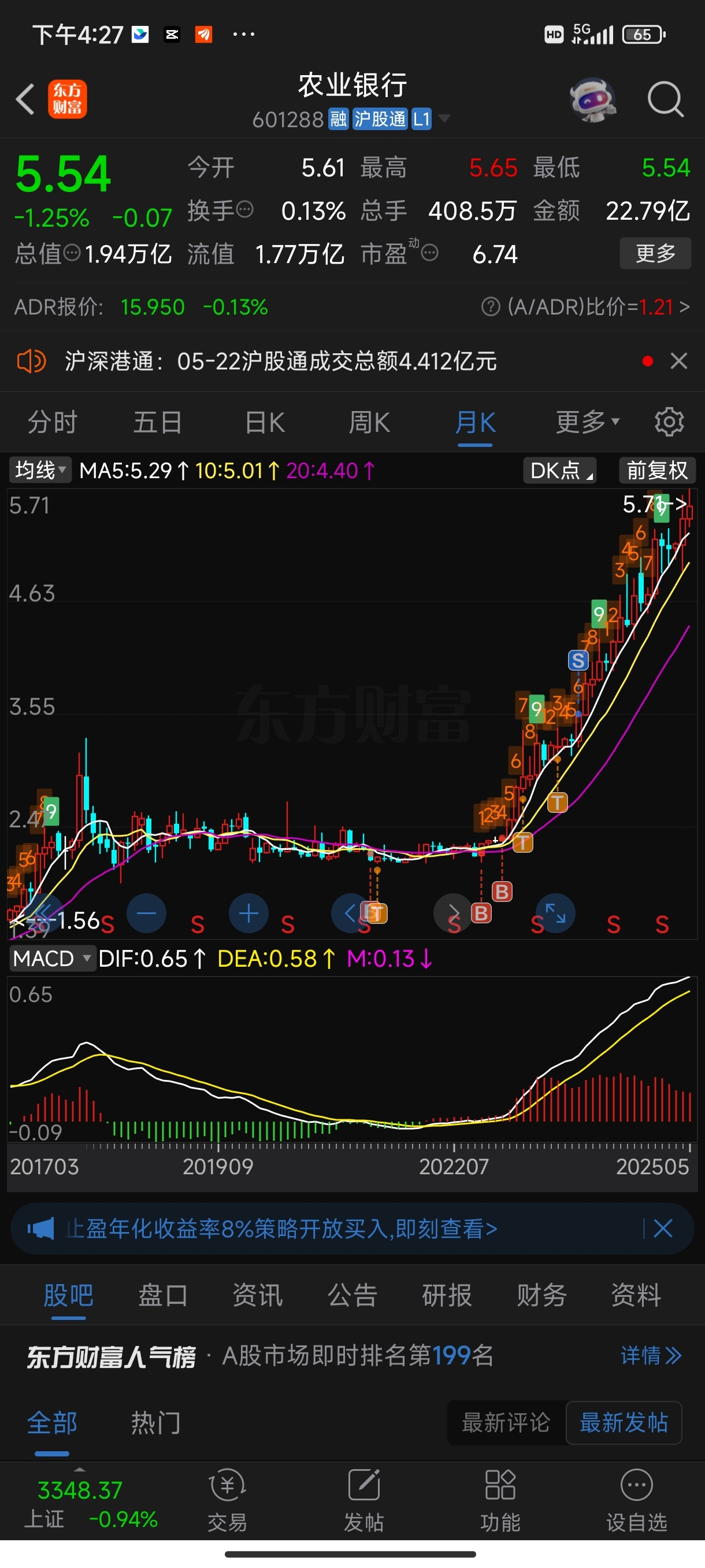Viewport: 705px width, 1568px height.
Task: Tap the L1 level badge
Action: [421, 119]
